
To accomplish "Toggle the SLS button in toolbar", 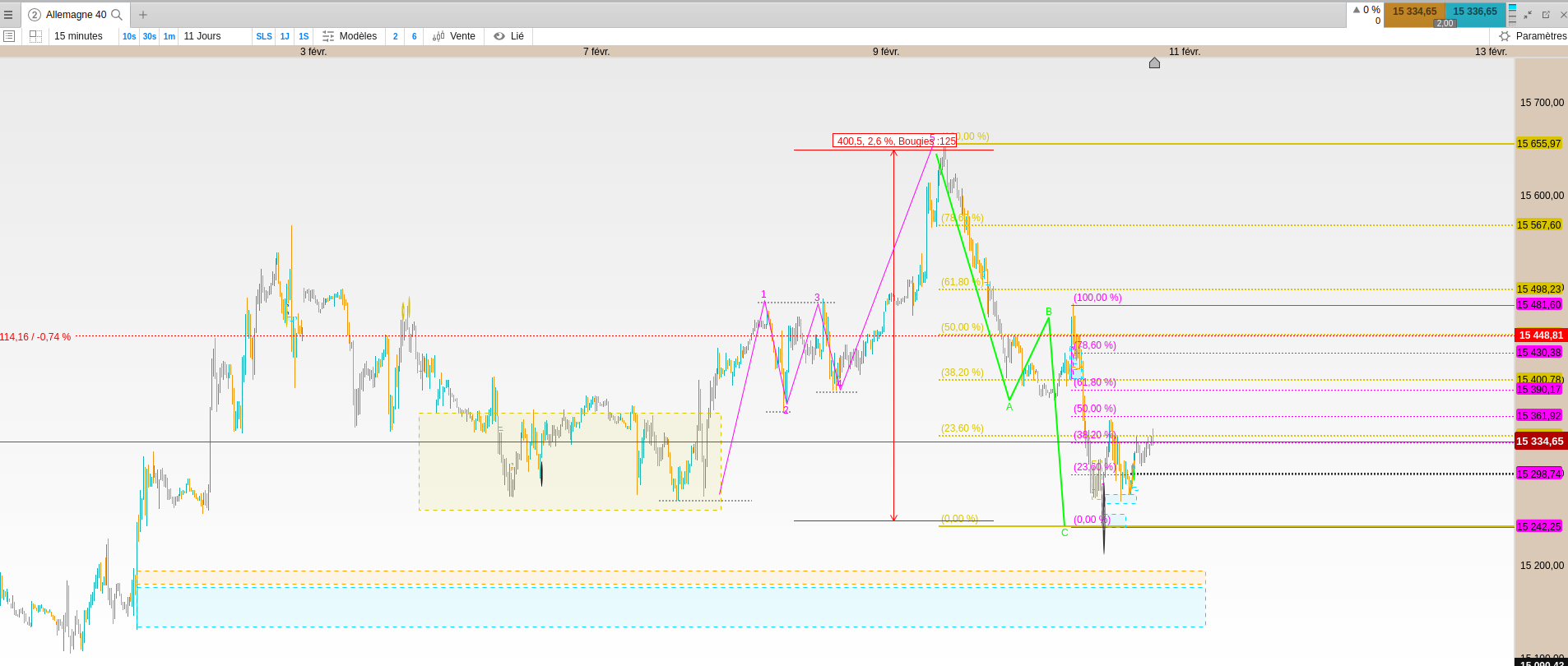I will [x=264, y=36].
